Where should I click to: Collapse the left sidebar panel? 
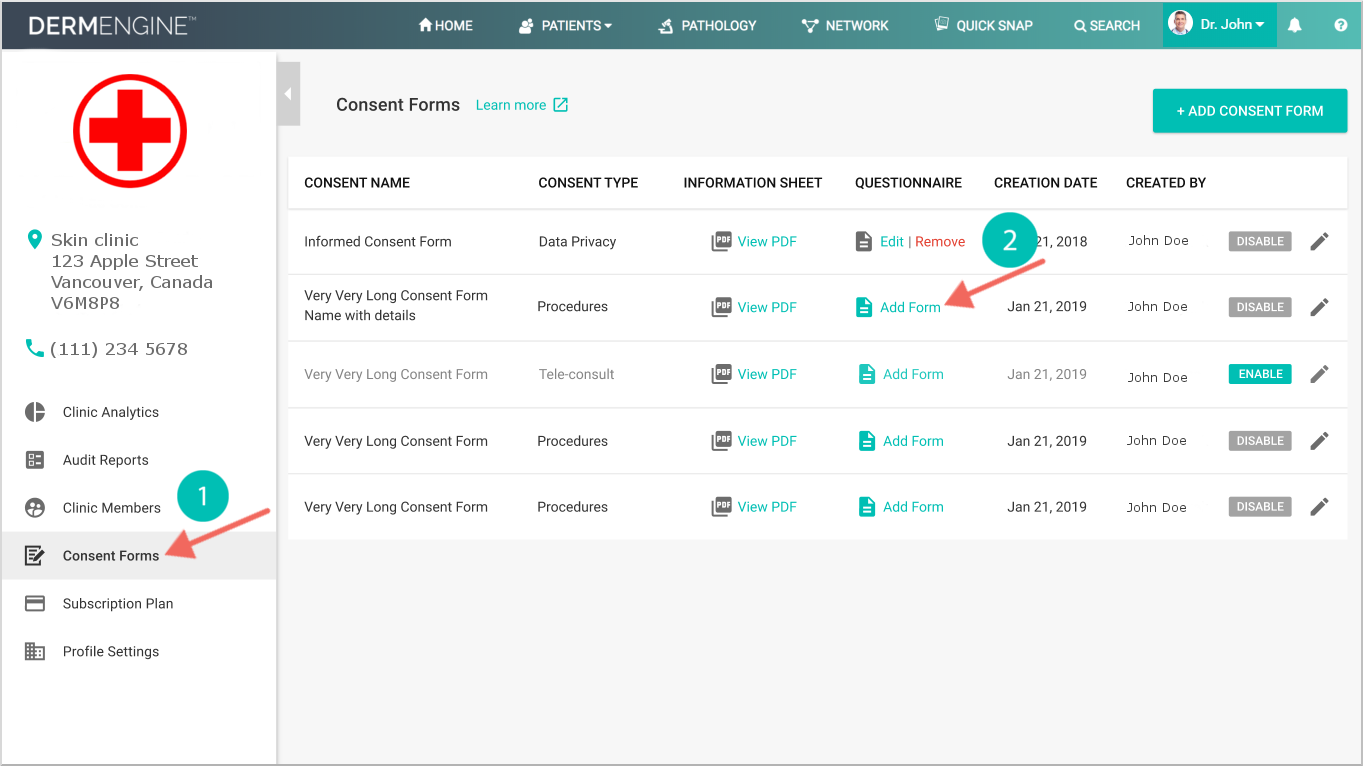[288, 94]
